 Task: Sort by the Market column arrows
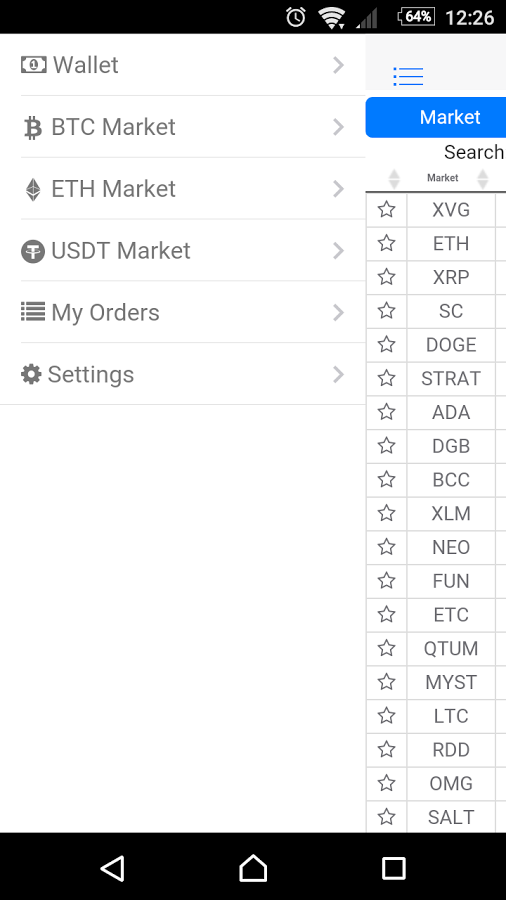(x=482, y=179)
